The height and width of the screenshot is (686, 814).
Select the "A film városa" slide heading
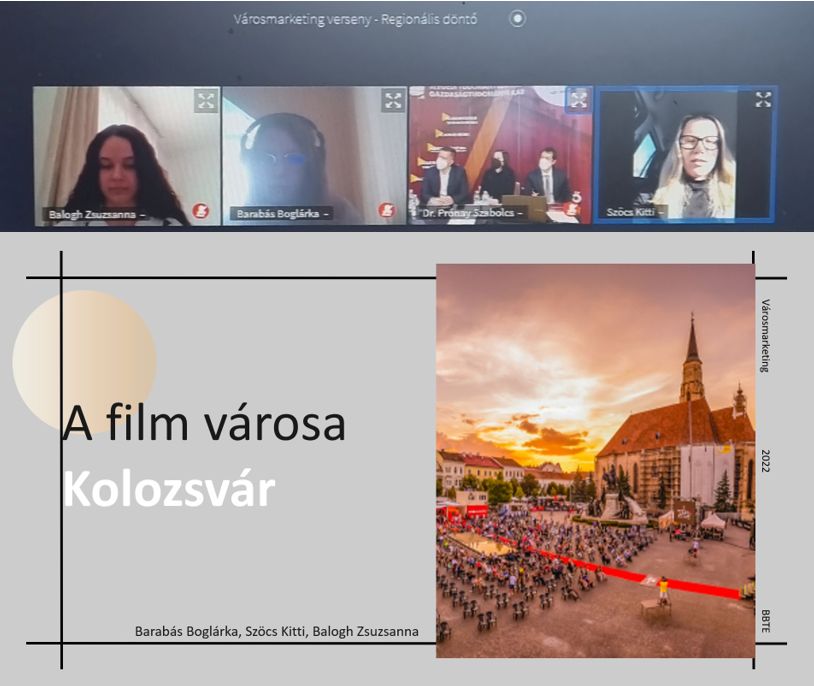pos(205,424)
